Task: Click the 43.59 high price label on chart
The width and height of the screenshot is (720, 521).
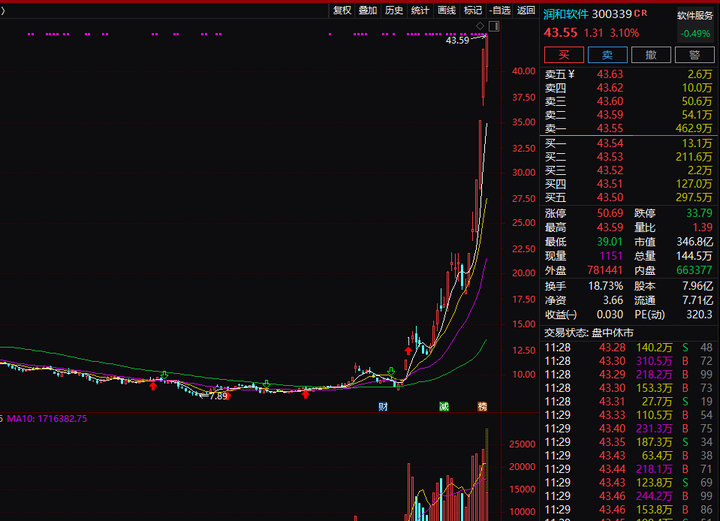Action: coord(457,40)
